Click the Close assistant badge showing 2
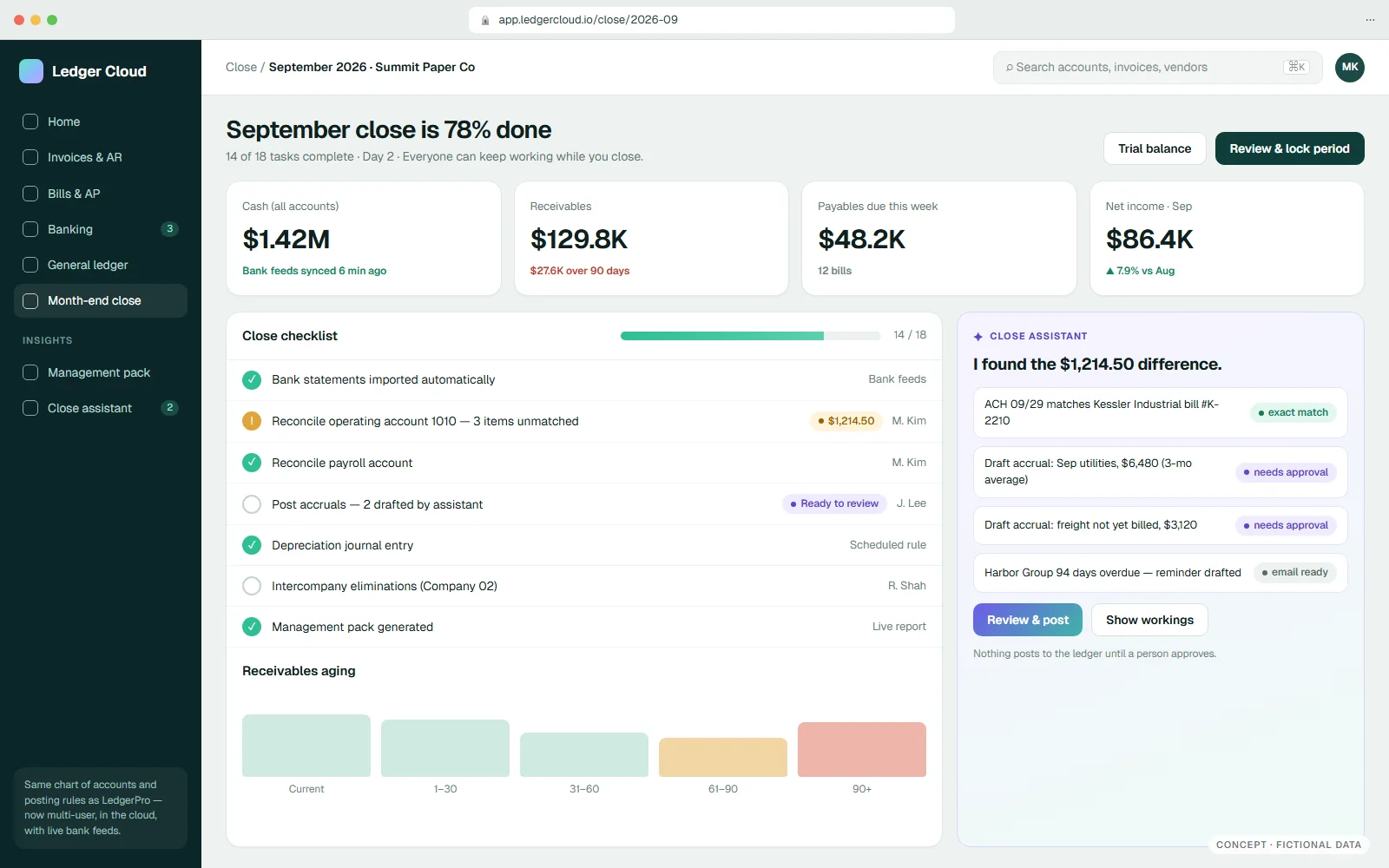This screenshot has width=1389, height=868. [170, 408]
